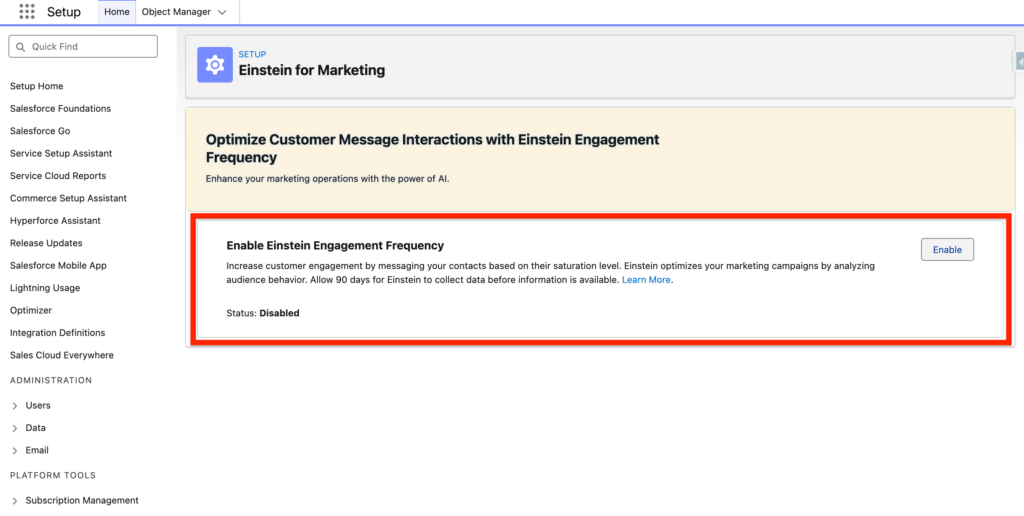1024x516 pixels.
Task: Open the Optimizer page
Action: [31, 311]
